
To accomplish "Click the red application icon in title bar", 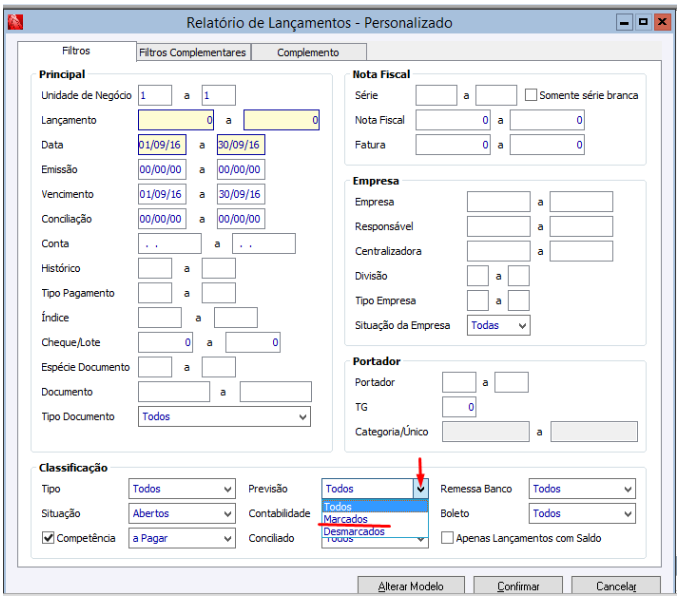I will tap(15, 22).
